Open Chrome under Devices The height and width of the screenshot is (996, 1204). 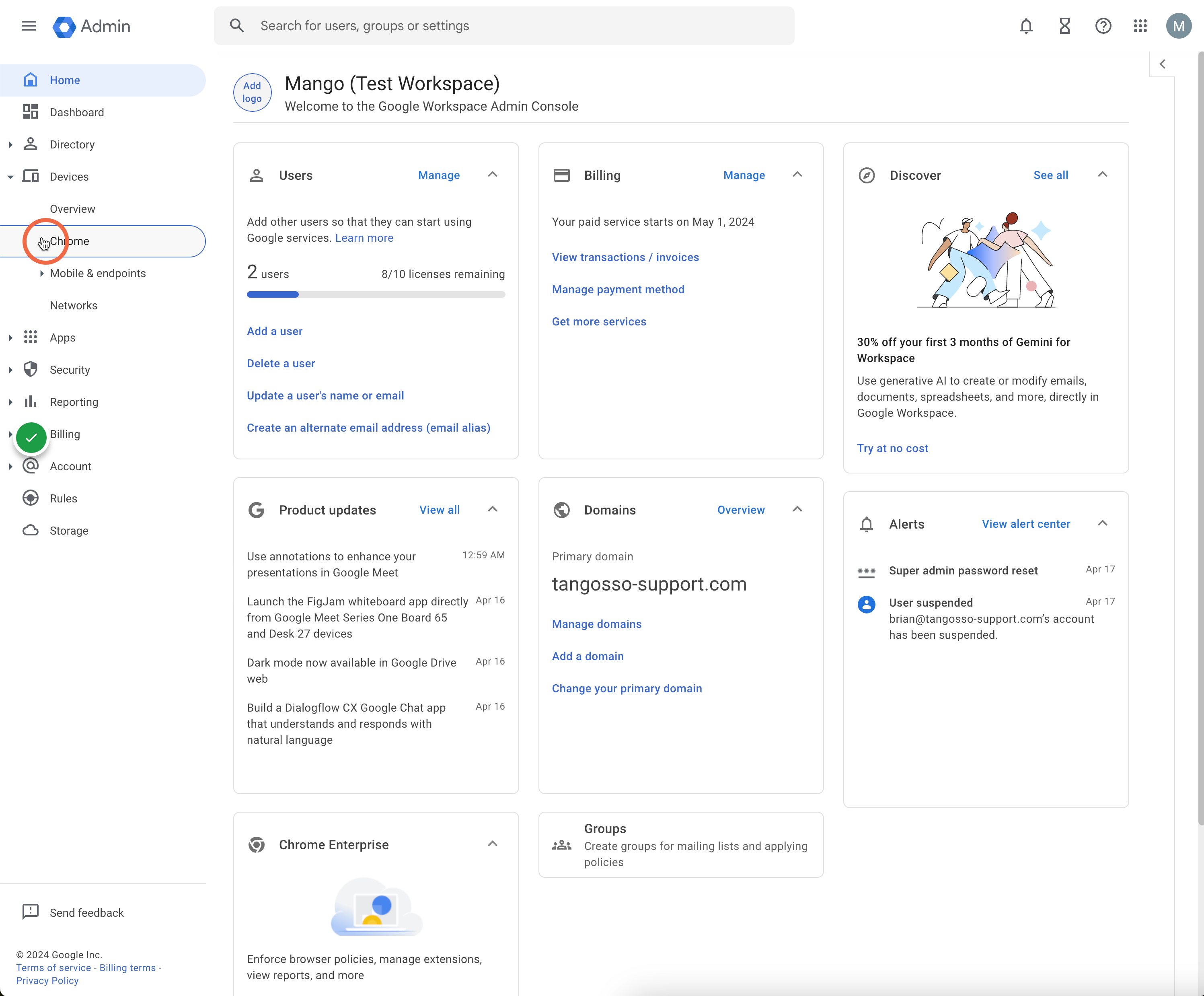pos(103,241)
